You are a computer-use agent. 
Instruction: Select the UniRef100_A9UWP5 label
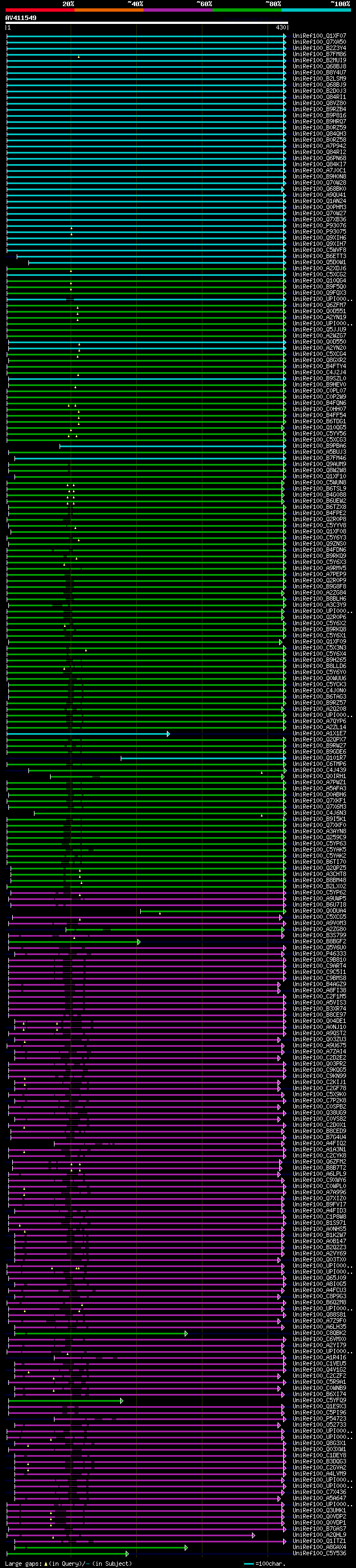(319, 898)
